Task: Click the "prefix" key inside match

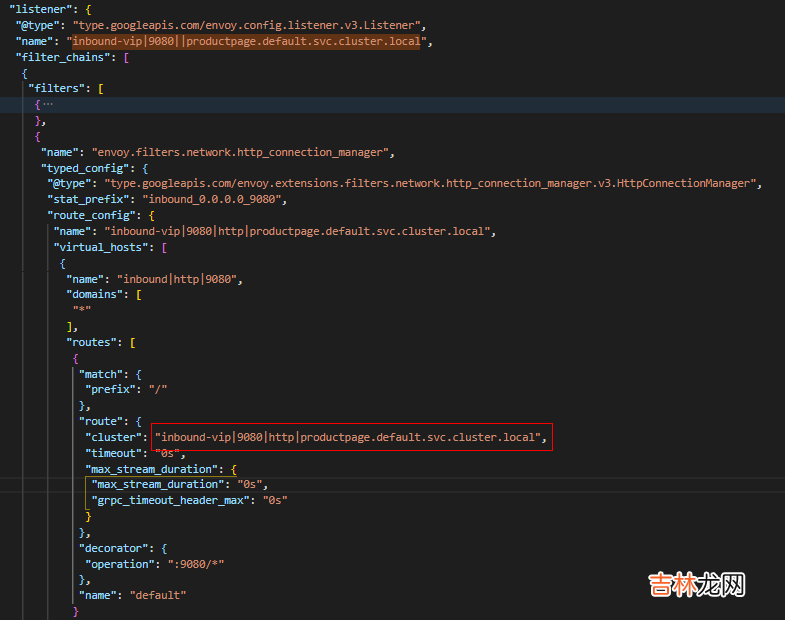Action: pyautogui.click(x=113, y=389)
